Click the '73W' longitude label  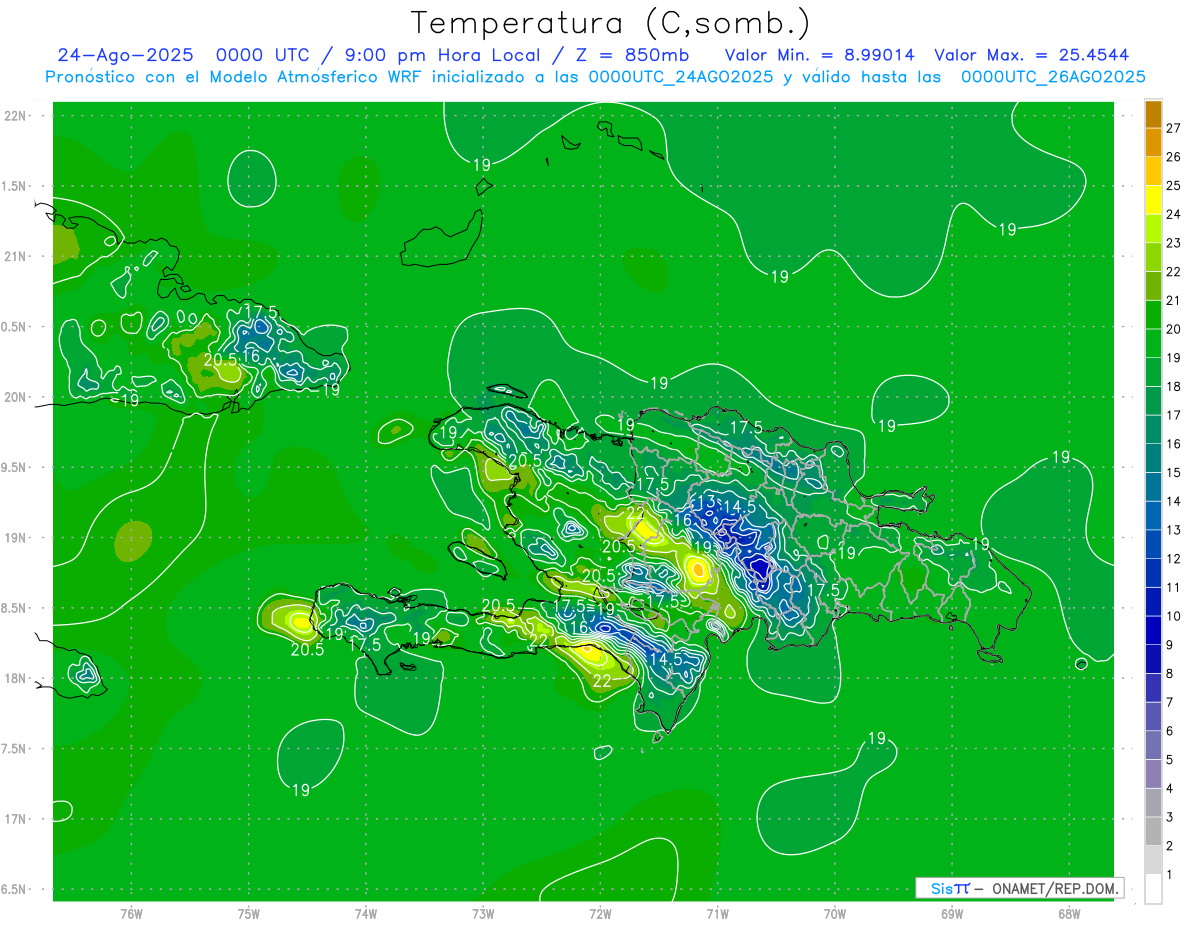(x=483, y=913)
